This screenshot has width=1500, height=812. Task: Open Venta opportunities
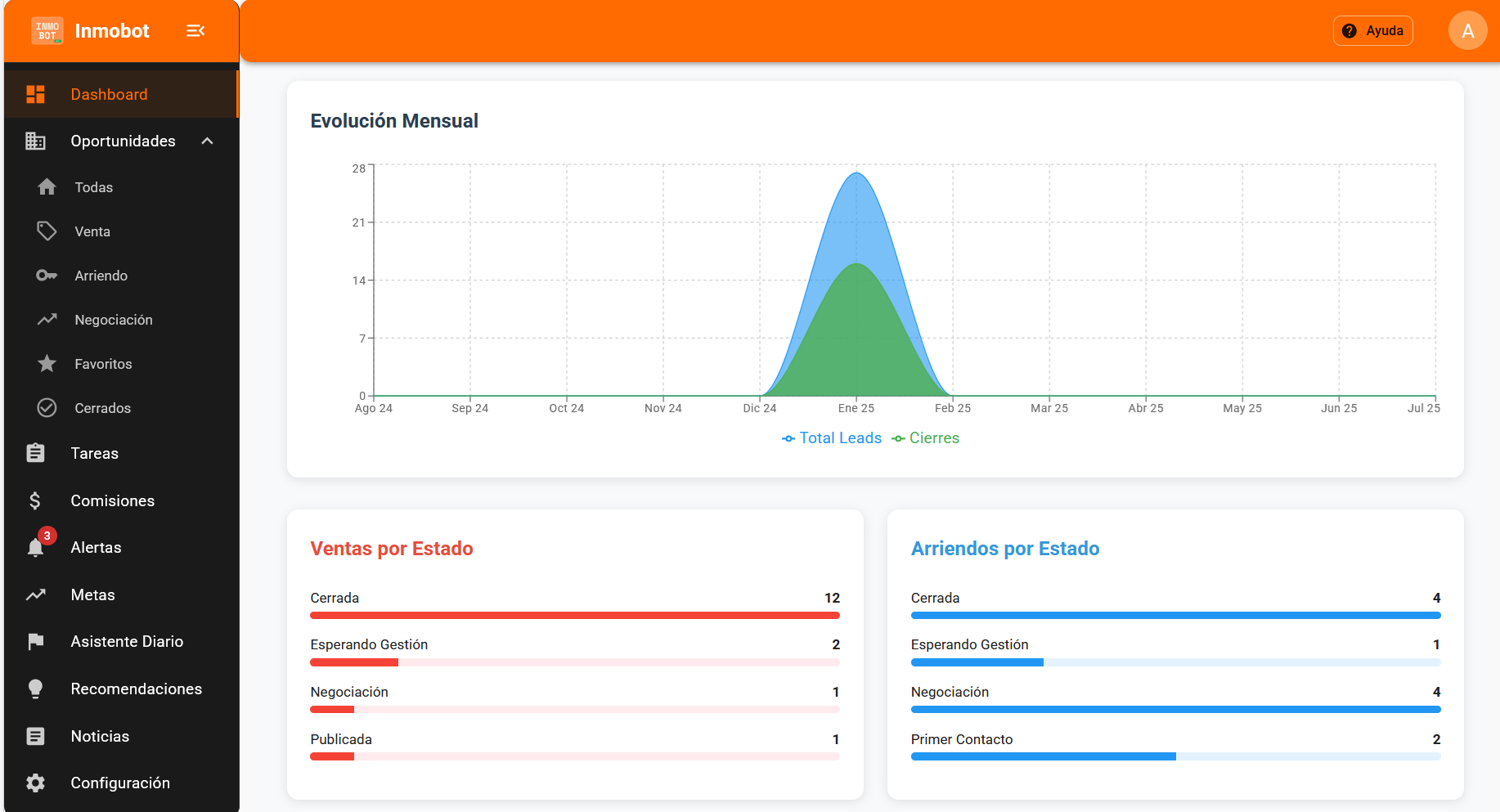(x=121, y=231)
